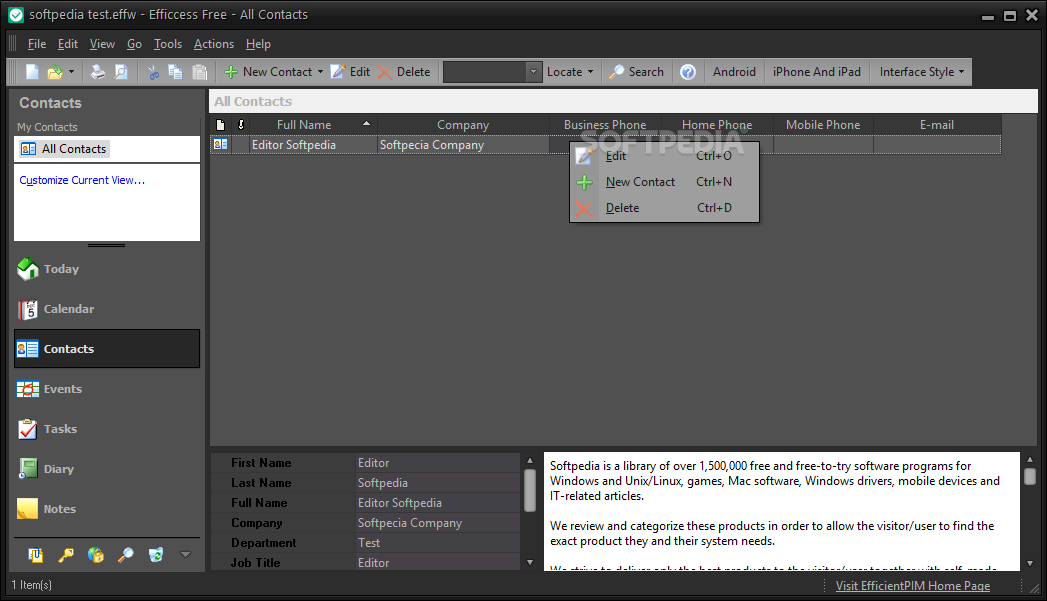
Task: Click the Print Preview toolbar icon
Action: [x=121, y=71]
